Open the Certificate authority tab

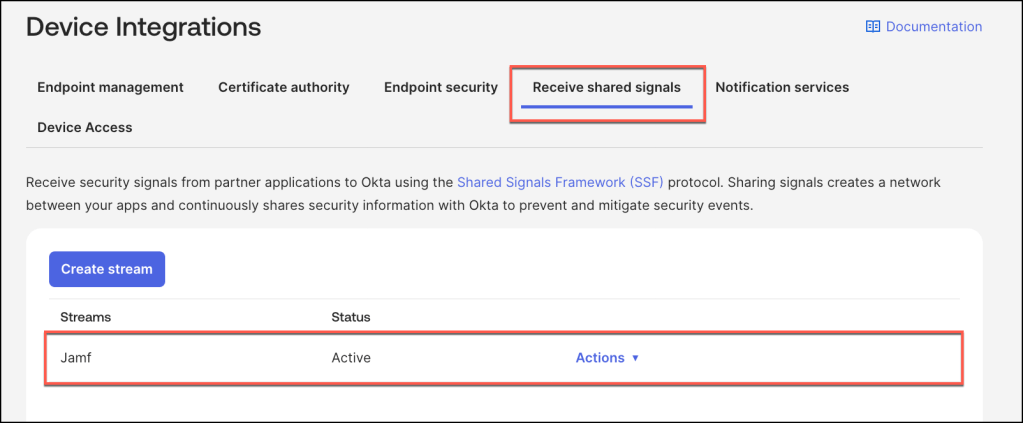tap(284, 87)
